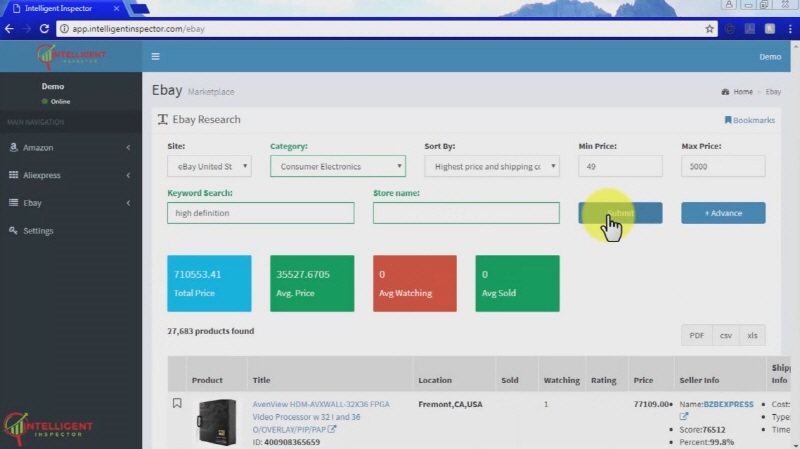Screen dimensions: 800x449
Task: Click the Watching column header
Action: pos(562,380)
